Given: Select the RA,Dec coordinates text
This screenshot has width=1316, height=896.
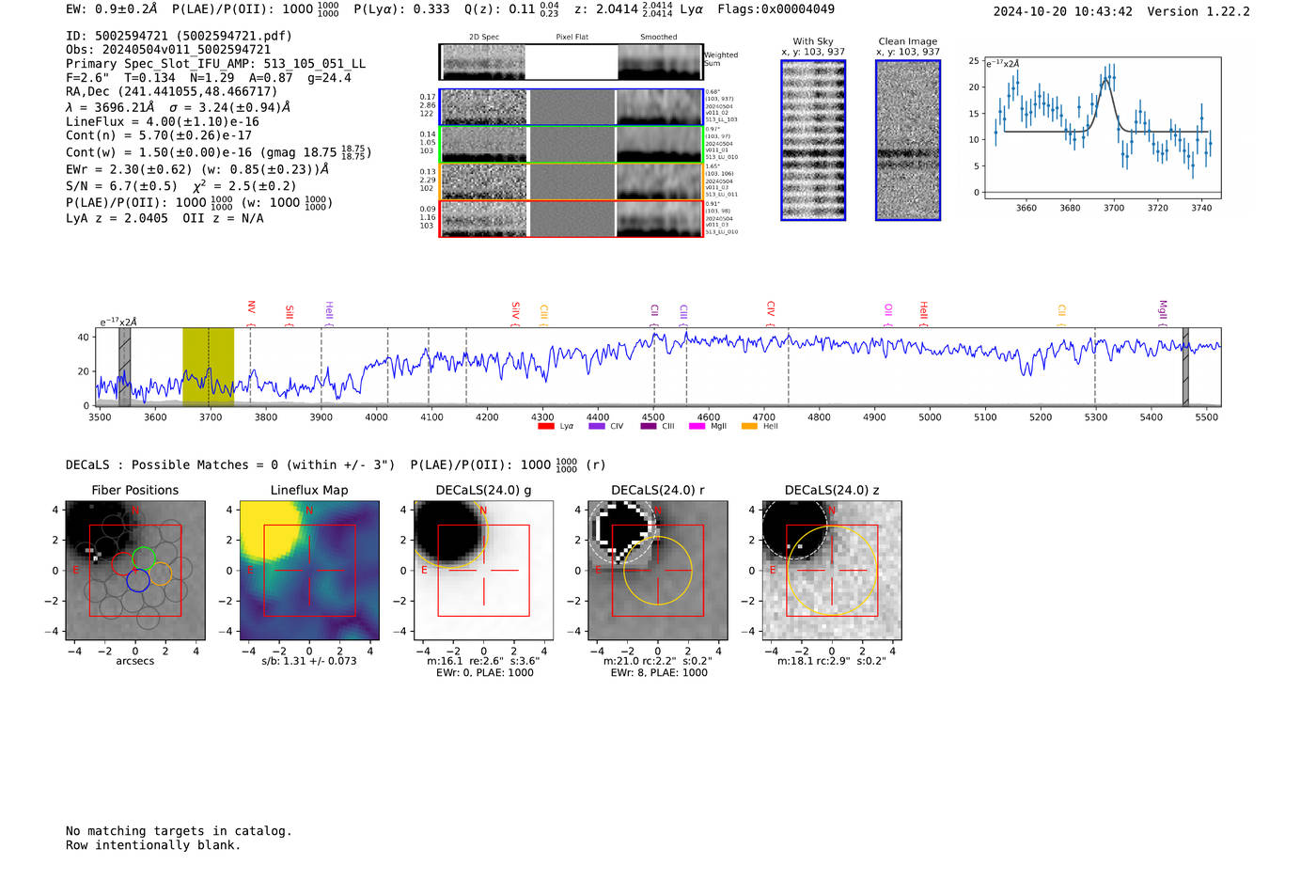Looking at the screenshot, I should pyautogui.click(x=172, y=92).
